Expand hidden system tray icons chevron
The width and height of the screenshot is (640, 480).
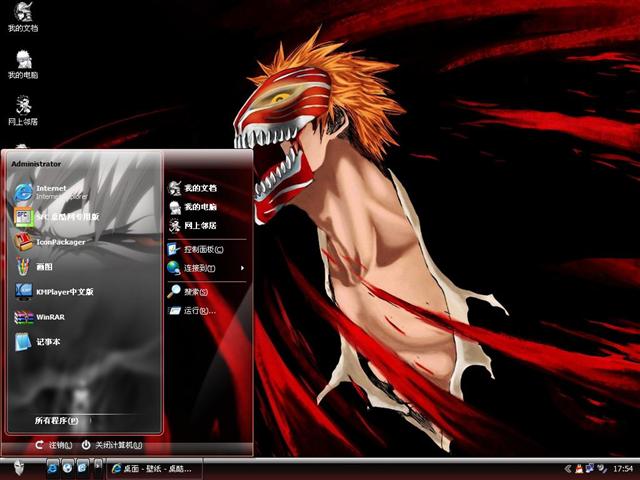tap(568, 469)
